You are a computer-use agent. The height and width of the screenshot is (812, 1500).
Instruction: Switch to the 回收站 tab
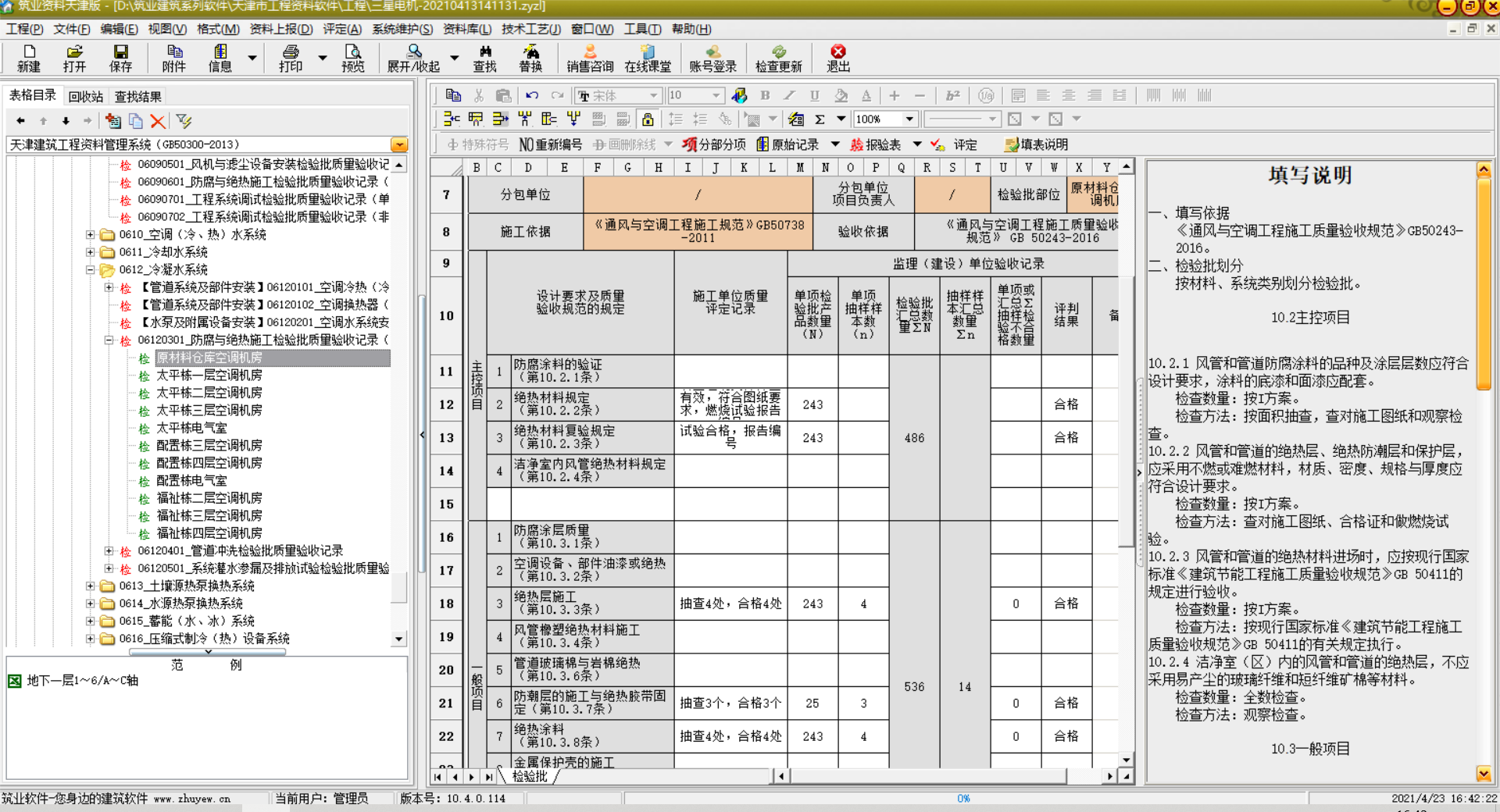(x=85, y=97)
